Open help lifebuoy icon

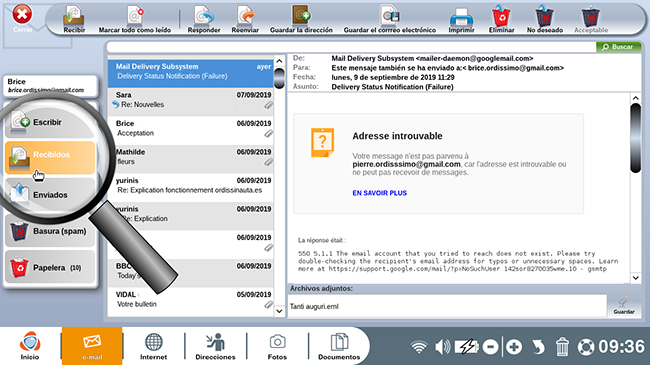coord(586,347)
